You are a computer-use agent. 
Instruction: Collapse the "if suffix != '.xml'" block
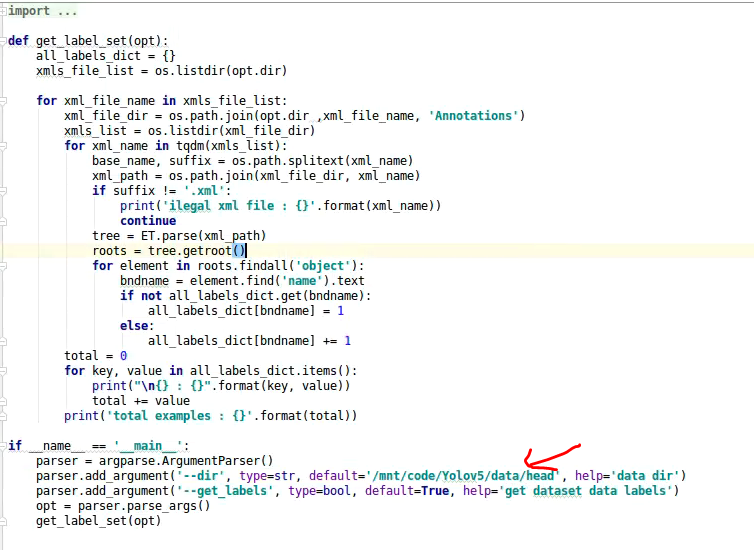3,191
